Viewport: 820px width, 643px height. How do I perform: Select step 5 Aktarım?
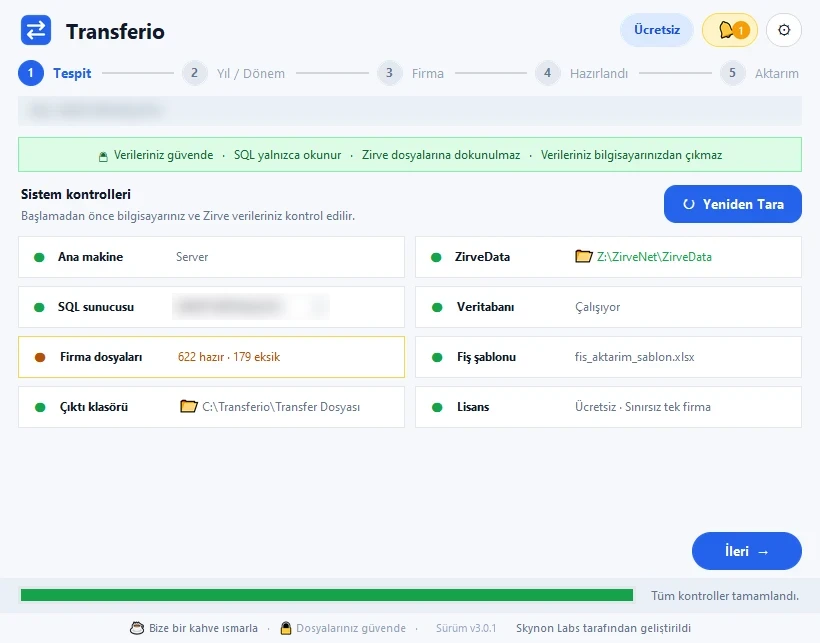[x=759, y=73]
